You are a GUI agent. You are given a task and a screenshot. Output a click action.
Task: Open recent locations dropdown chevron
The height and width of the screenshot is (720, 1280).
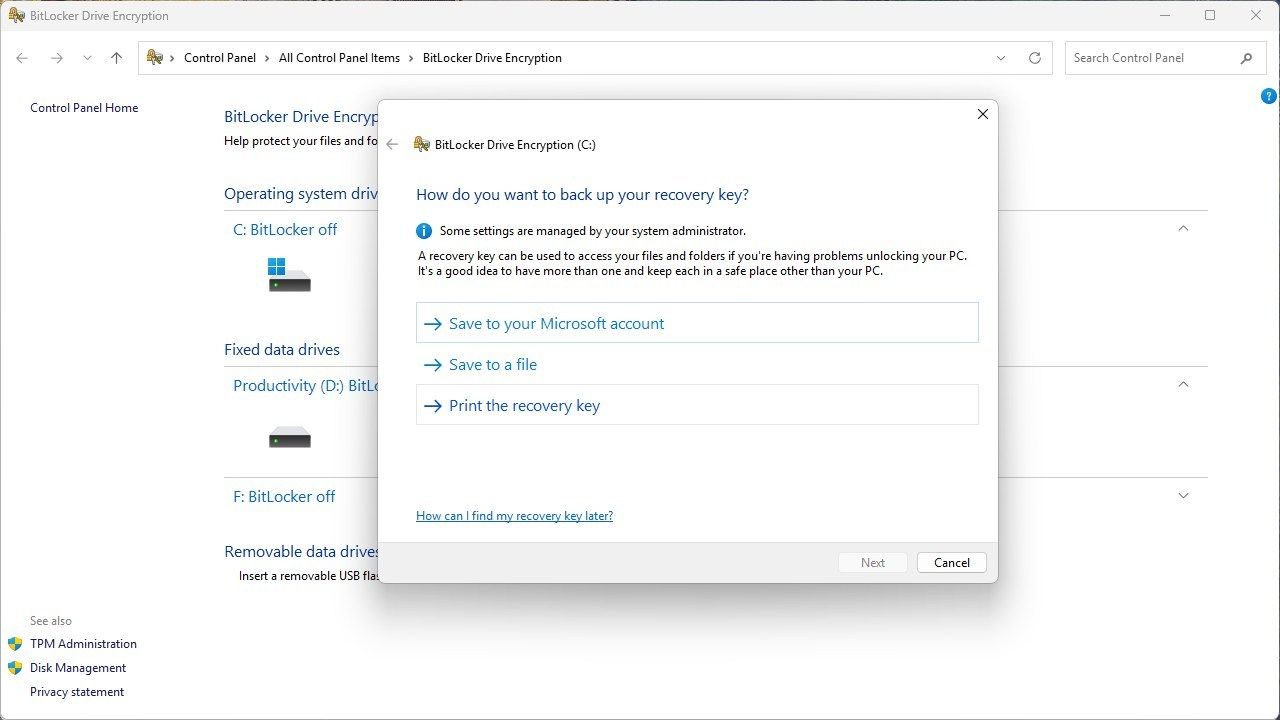87,58
